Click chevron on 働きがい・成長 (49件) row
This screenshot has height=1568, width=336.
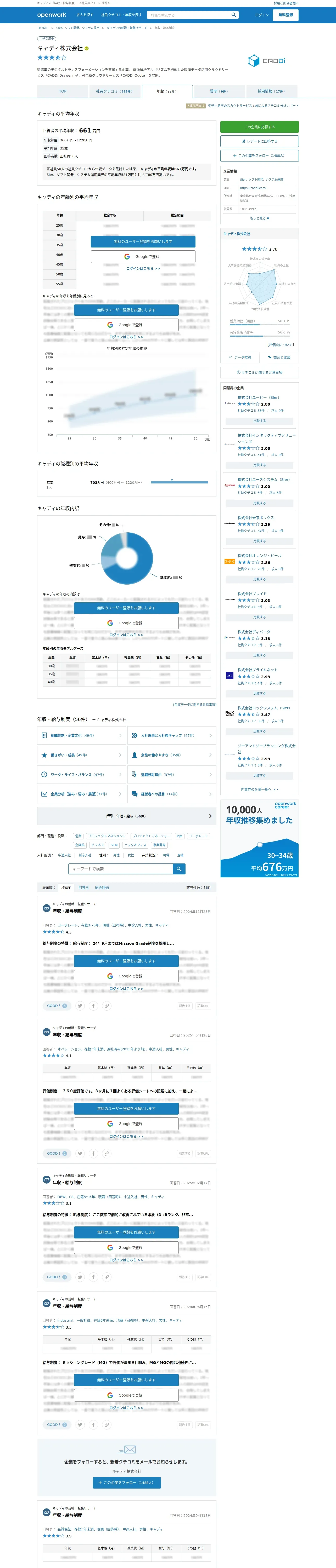coord(120,755)
